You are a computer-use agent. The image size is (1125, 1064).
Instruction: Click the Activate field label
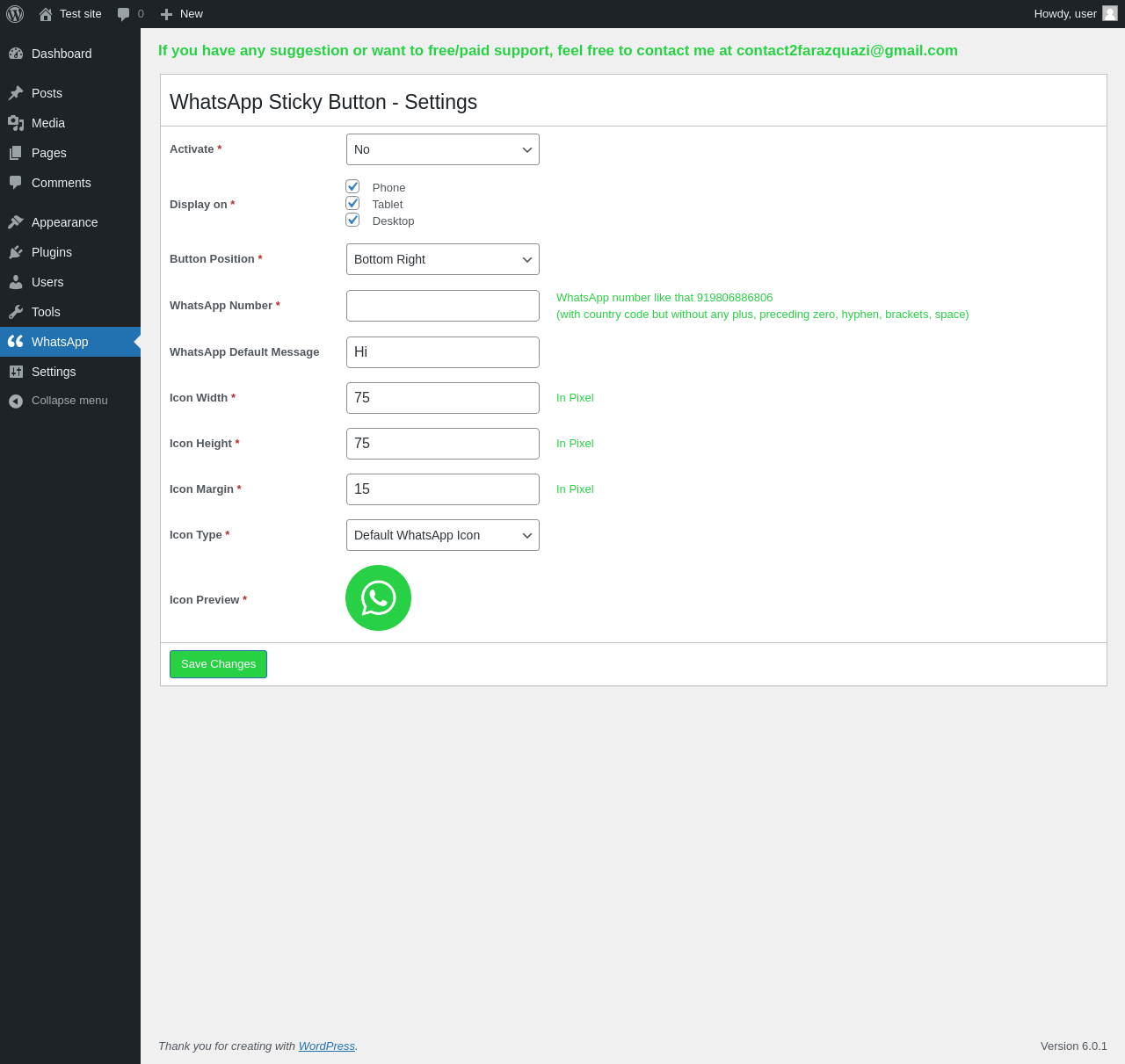pyautogui.click(x=196, y=149)
